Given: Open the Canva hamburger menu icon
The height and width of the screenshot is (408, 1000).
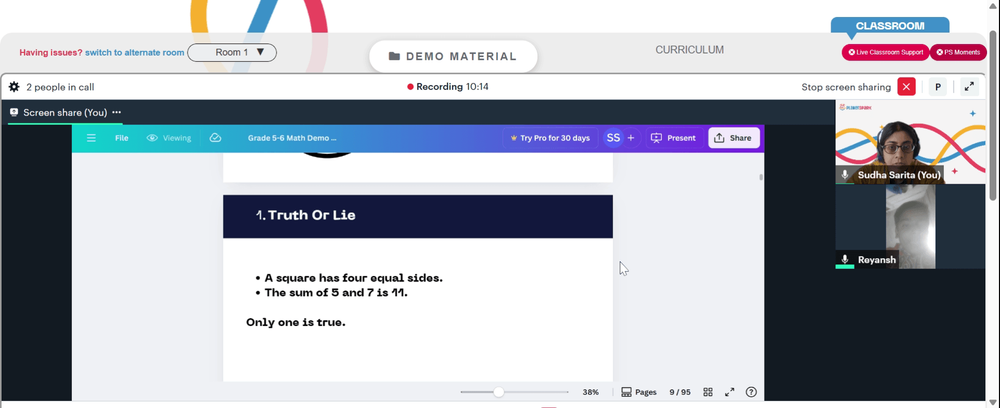Looking at the screenshot, I should [x=91, y=138].
